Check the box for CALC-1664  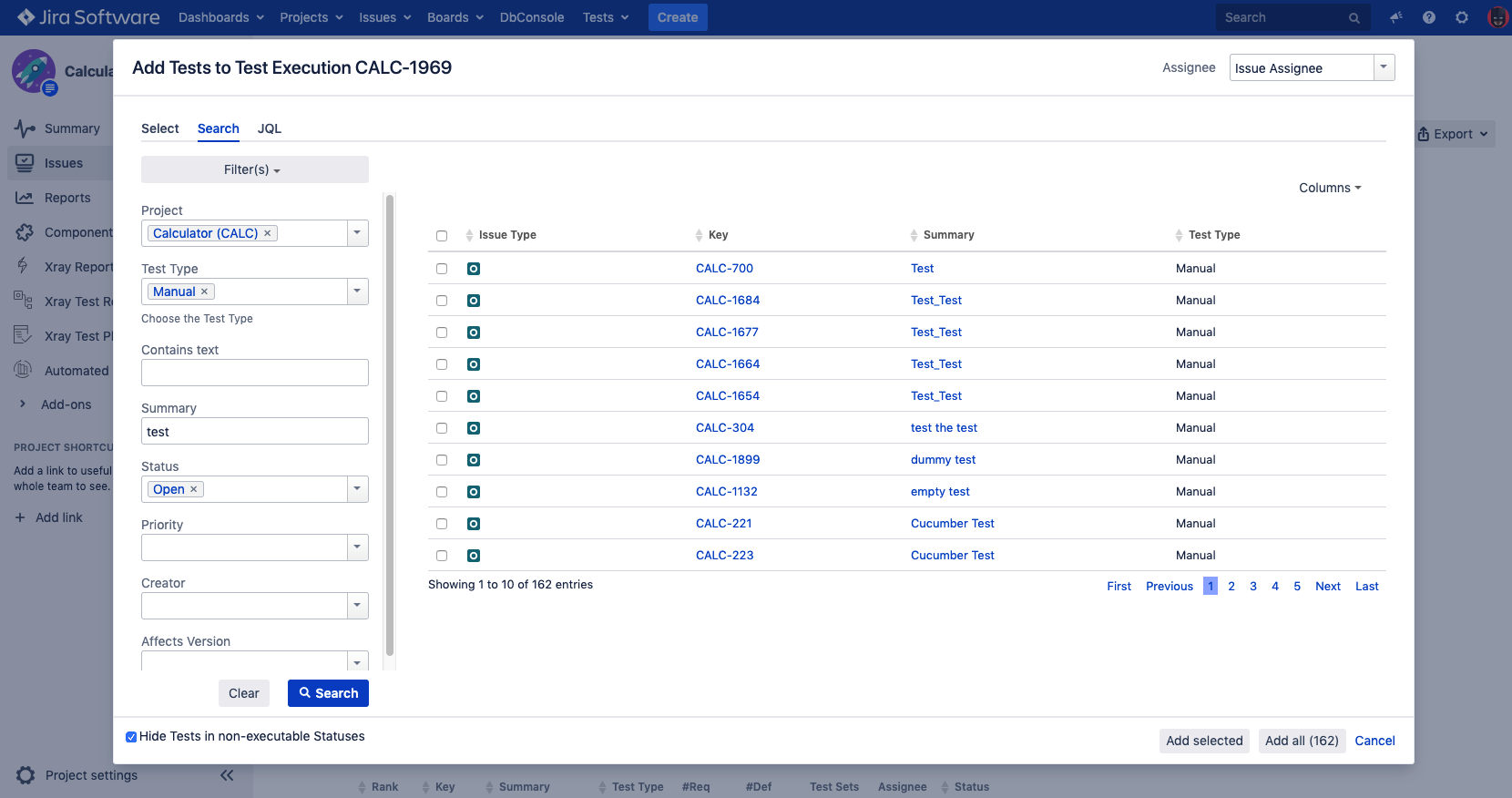tap(442, 364)
